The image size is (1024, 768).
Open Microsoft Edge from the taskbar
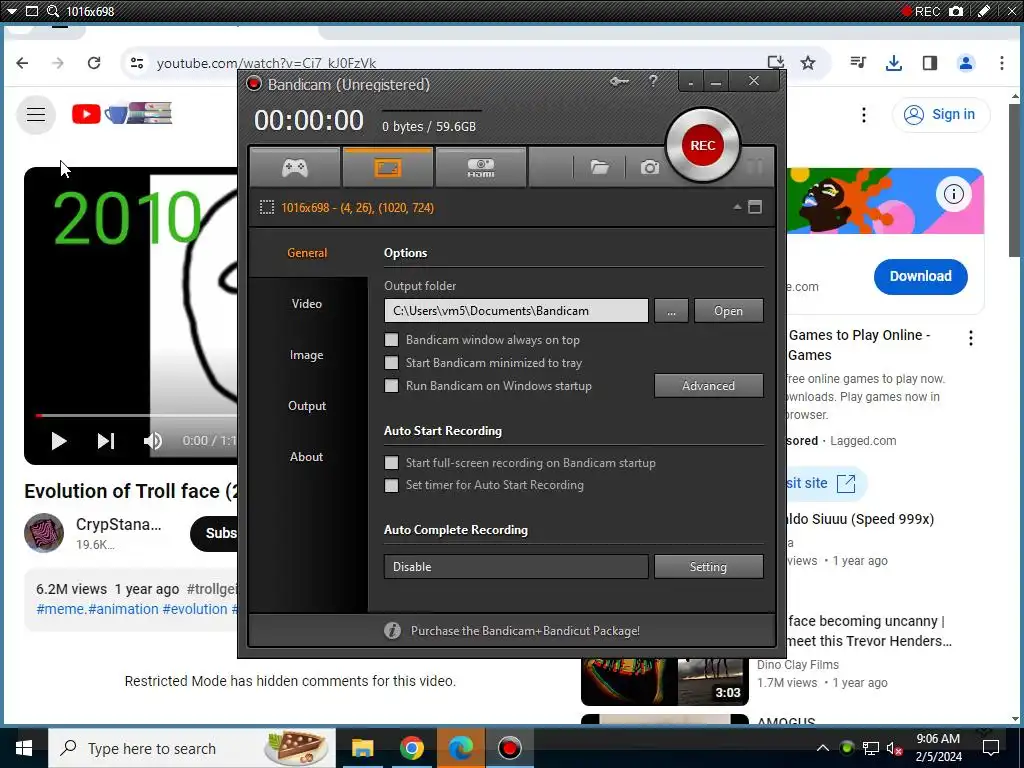click(460, 748)
